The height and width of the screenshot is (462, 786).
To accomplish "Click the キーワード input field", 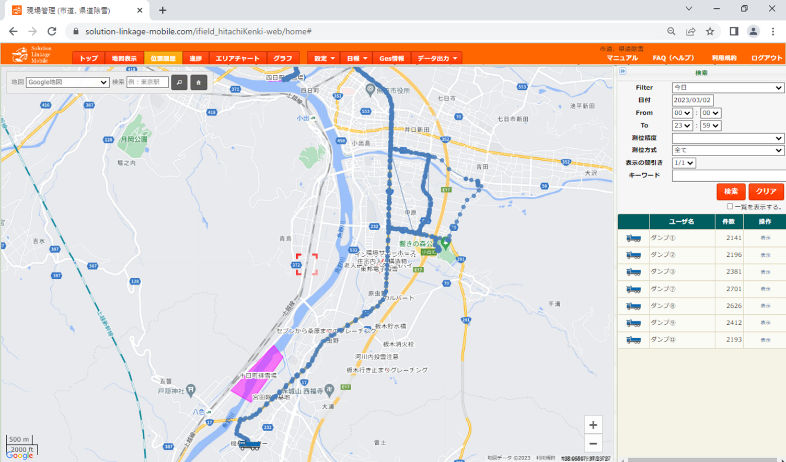I will (729, 175).
